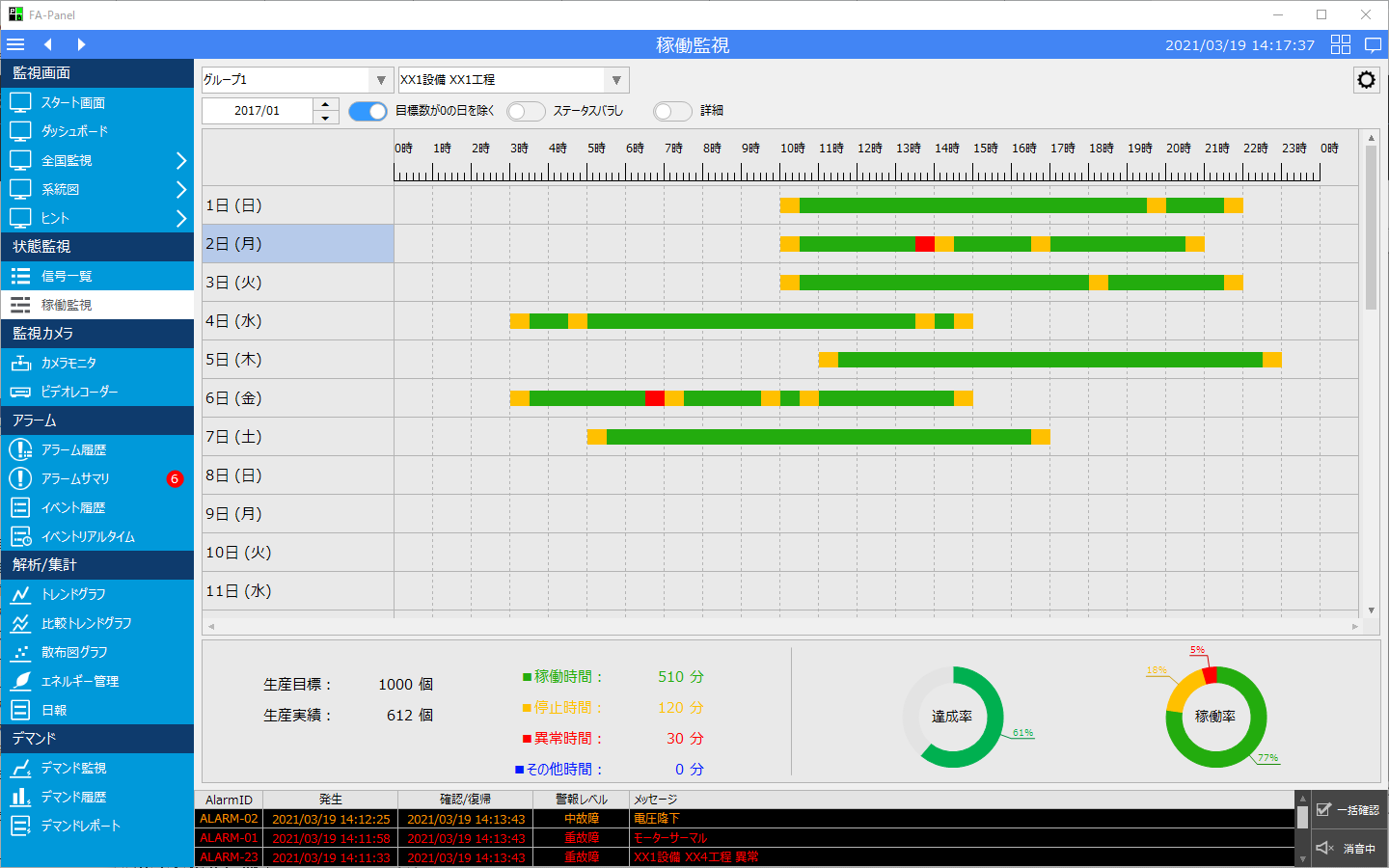Select 稼働監視 in the sidebar
1389x868 pixels.
(96, 305)
